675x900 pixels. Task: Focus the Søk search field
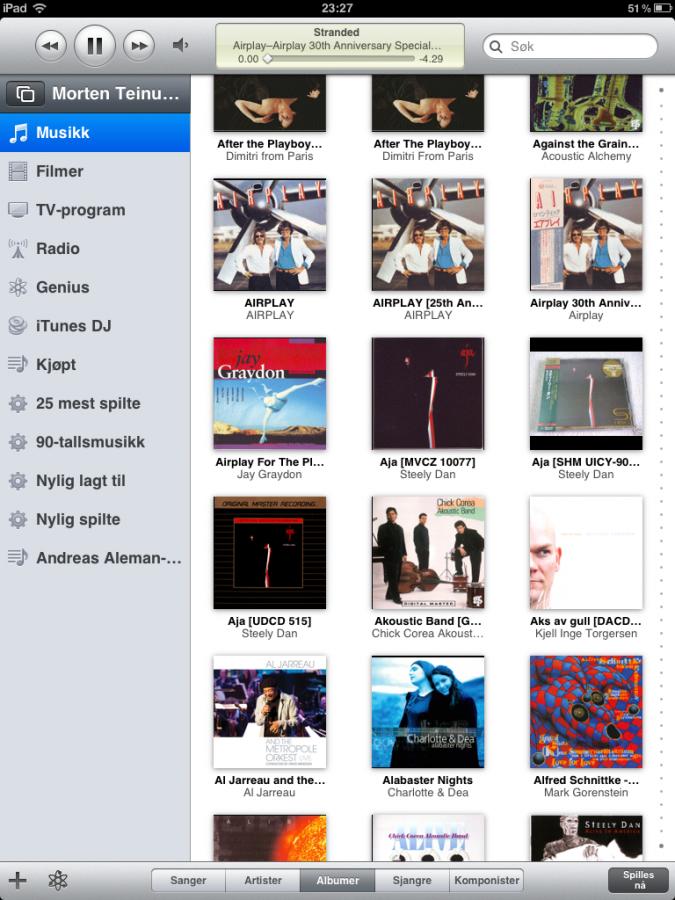point(570,46)
